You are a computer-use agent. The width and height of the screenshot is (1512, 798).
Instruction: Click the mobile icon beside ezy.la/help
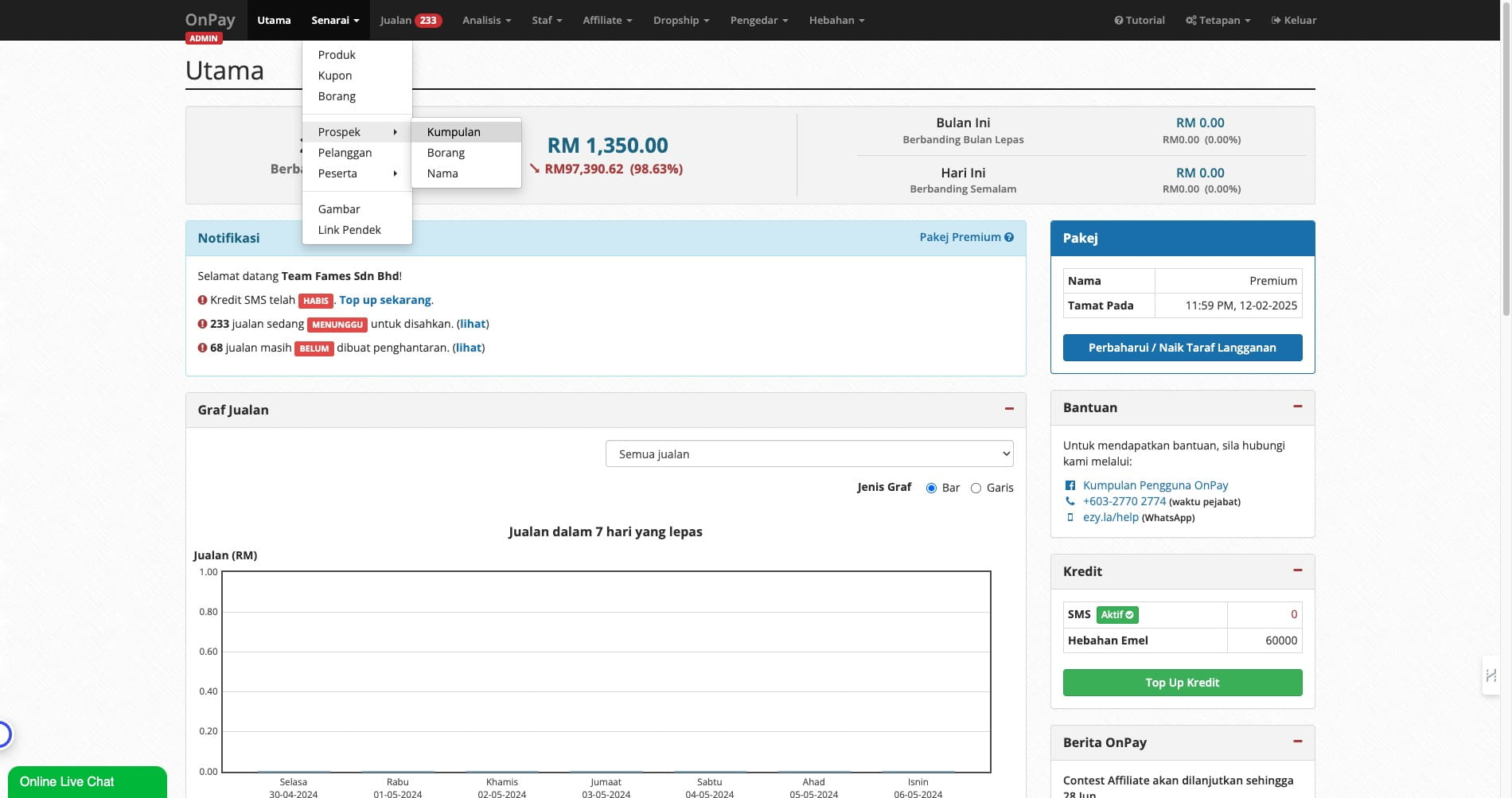point(1070,517)
